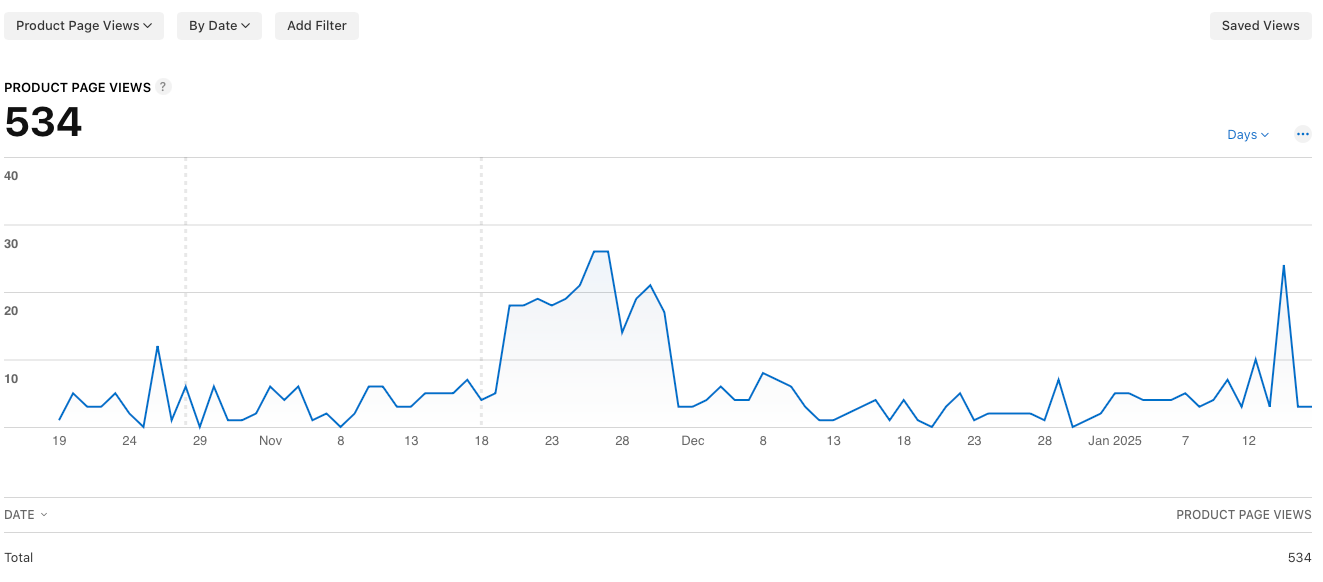The image size is (1323, 582).
Task: Click Add Filter to filter the data
Action: tap(317, 25)
